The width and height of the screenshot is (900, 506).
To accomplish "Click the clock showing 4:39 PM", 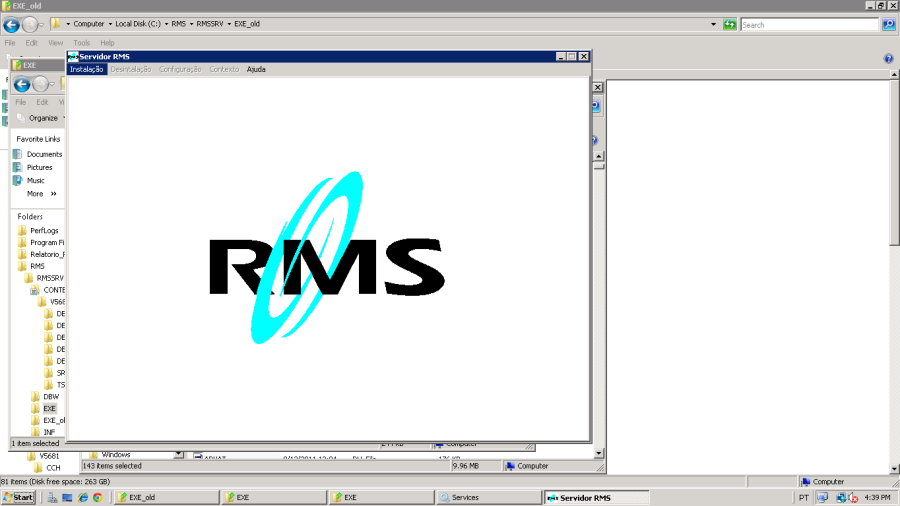I will pos(877,498).
